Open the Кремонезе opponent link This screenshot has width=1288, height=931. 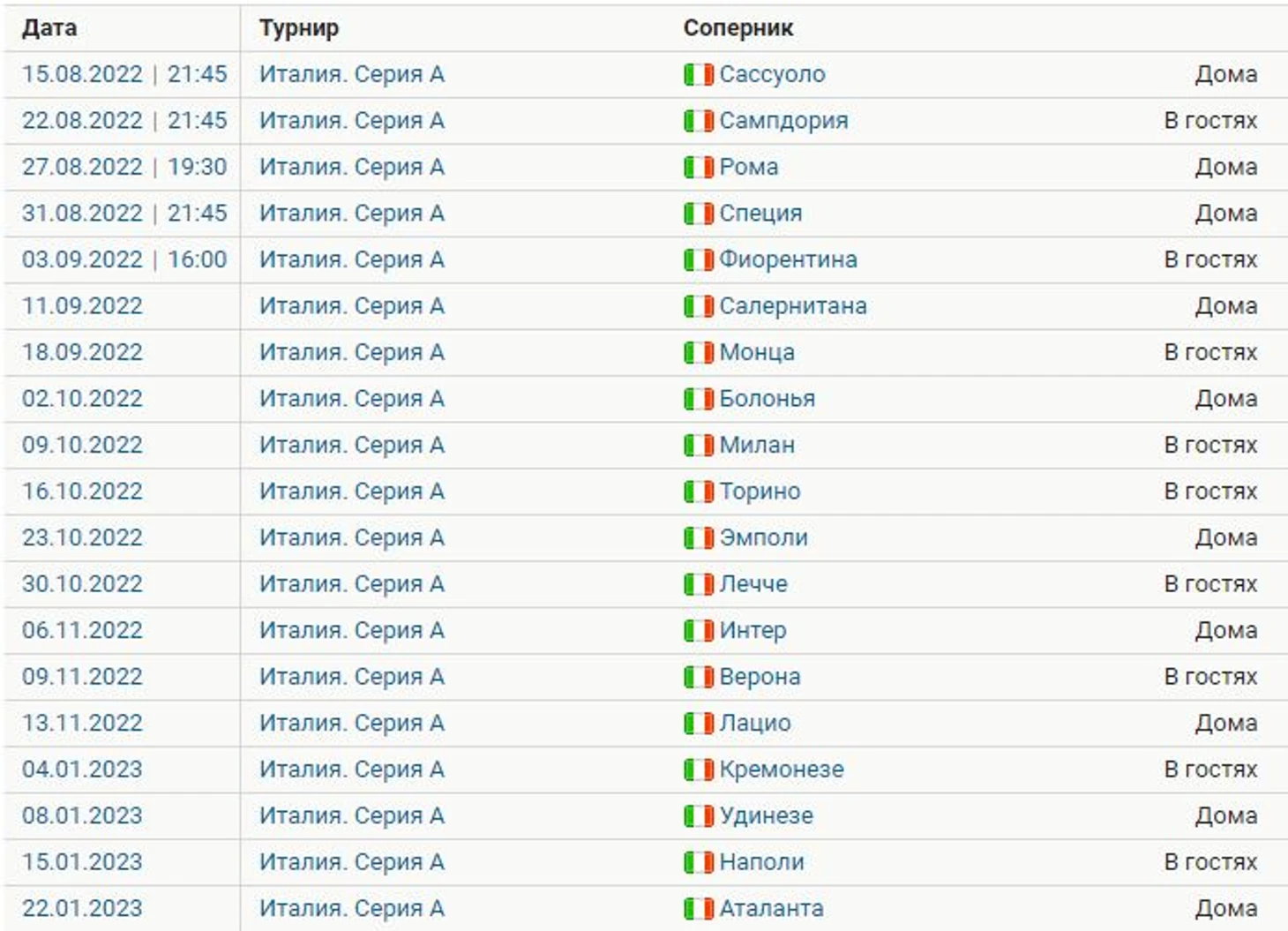pyautogui.click(x=782, y=770)
